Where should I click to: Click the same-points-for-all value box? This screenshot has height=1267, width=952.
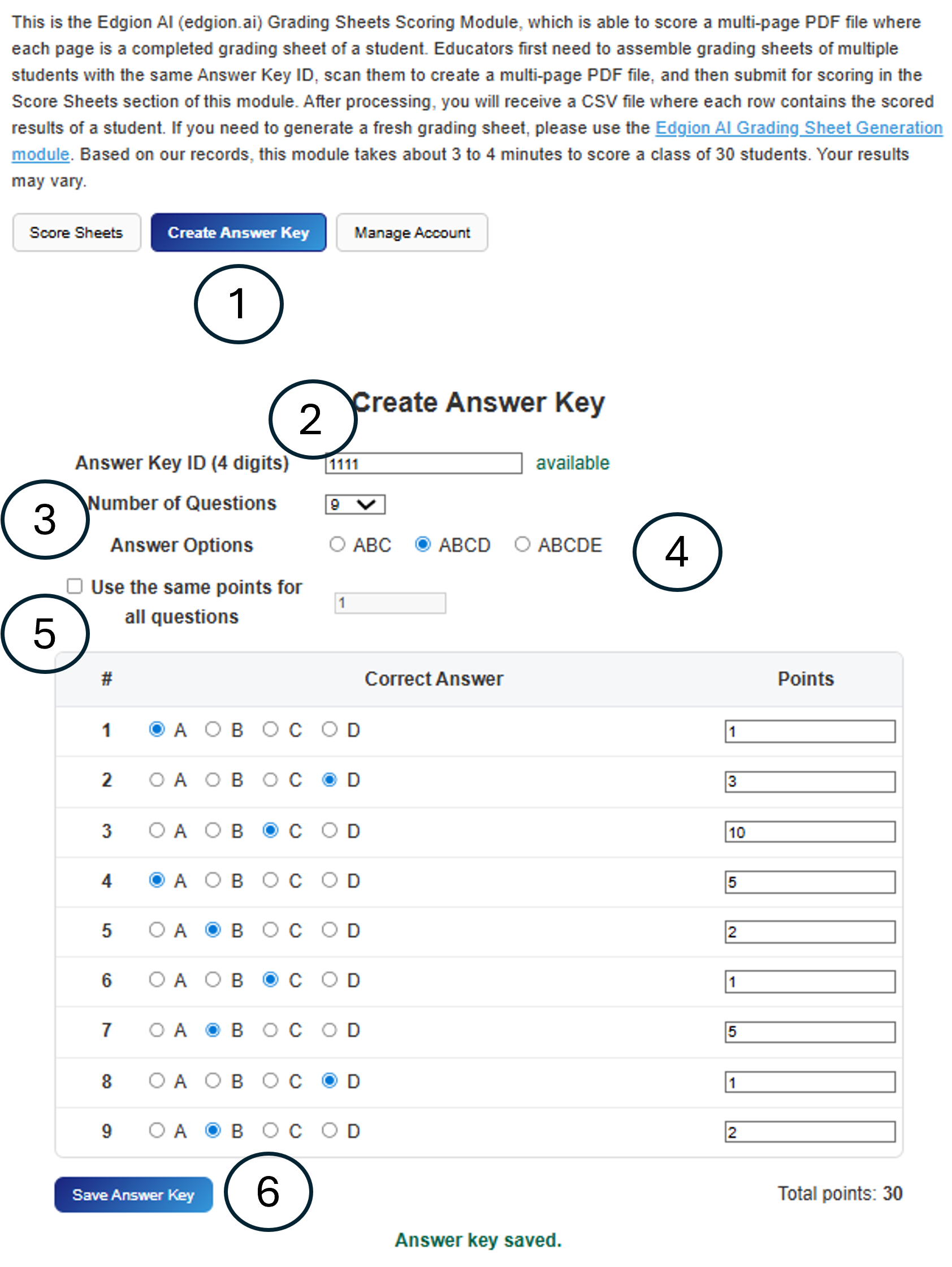click(389, 603)
